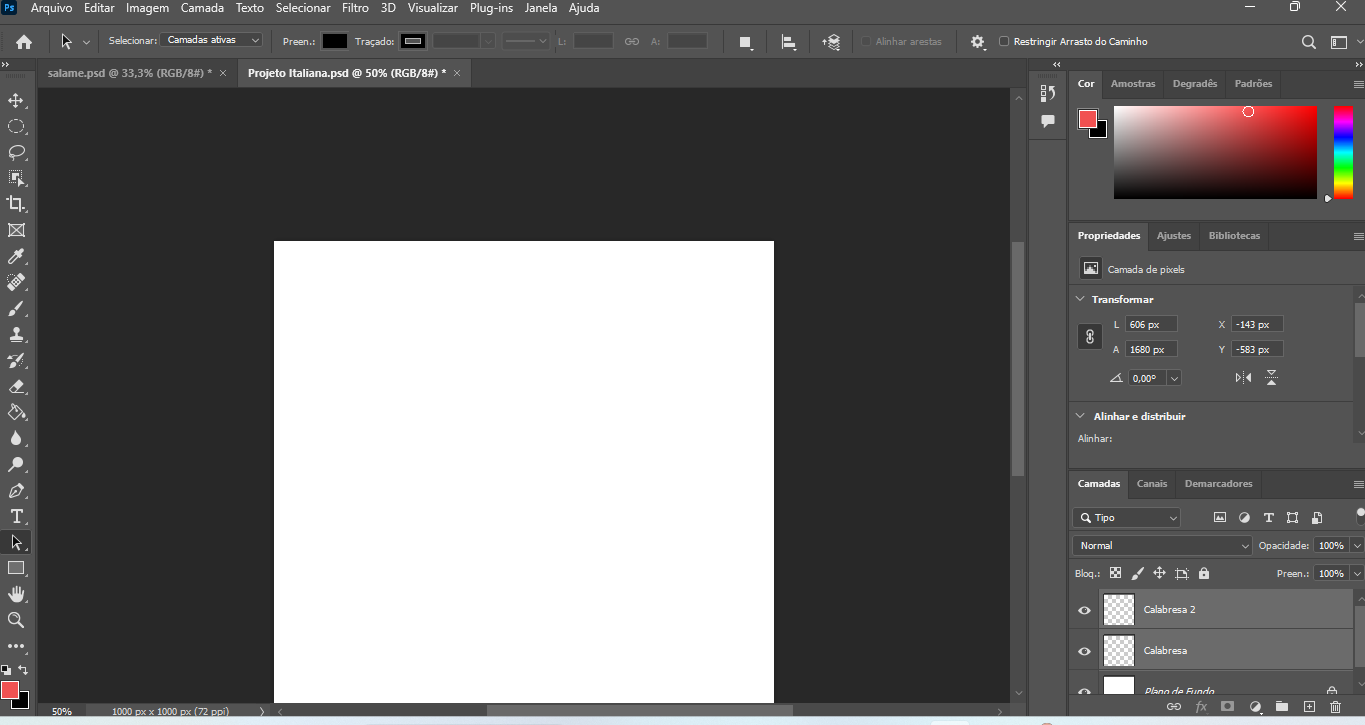Viewport: 1365px width, 725px height.
Task: Hide the Calabresa 2 layer
Action: [x=1084, y=610]
